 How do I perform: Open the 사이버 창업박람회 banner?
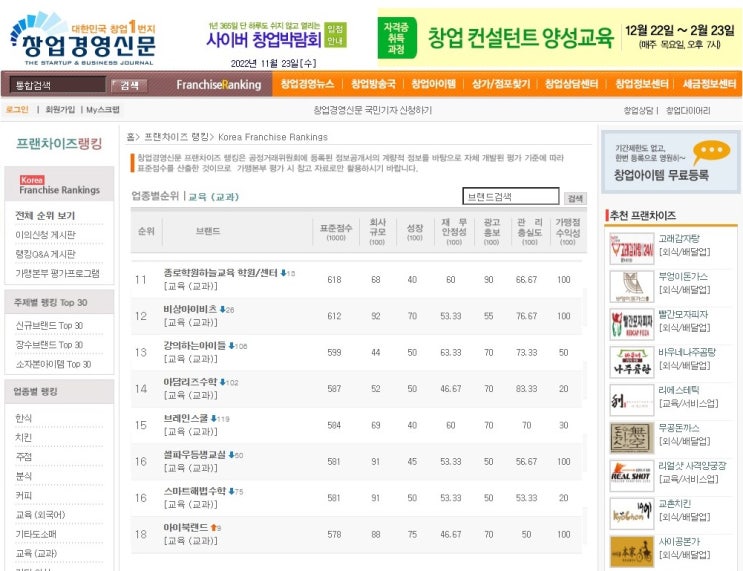[x=264, y=39]
